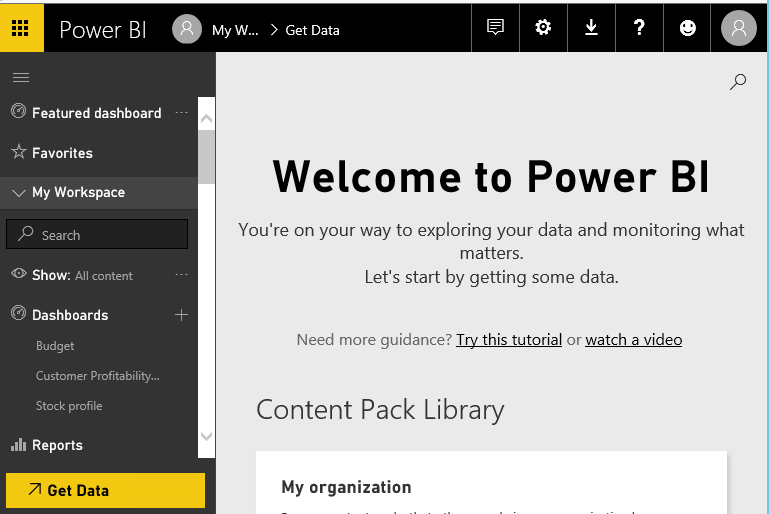This screenshot has height=514, width=769.
Task: Click the navigation scrollbar up arrow
Action: pyautogui.click(x=206, y=118)
